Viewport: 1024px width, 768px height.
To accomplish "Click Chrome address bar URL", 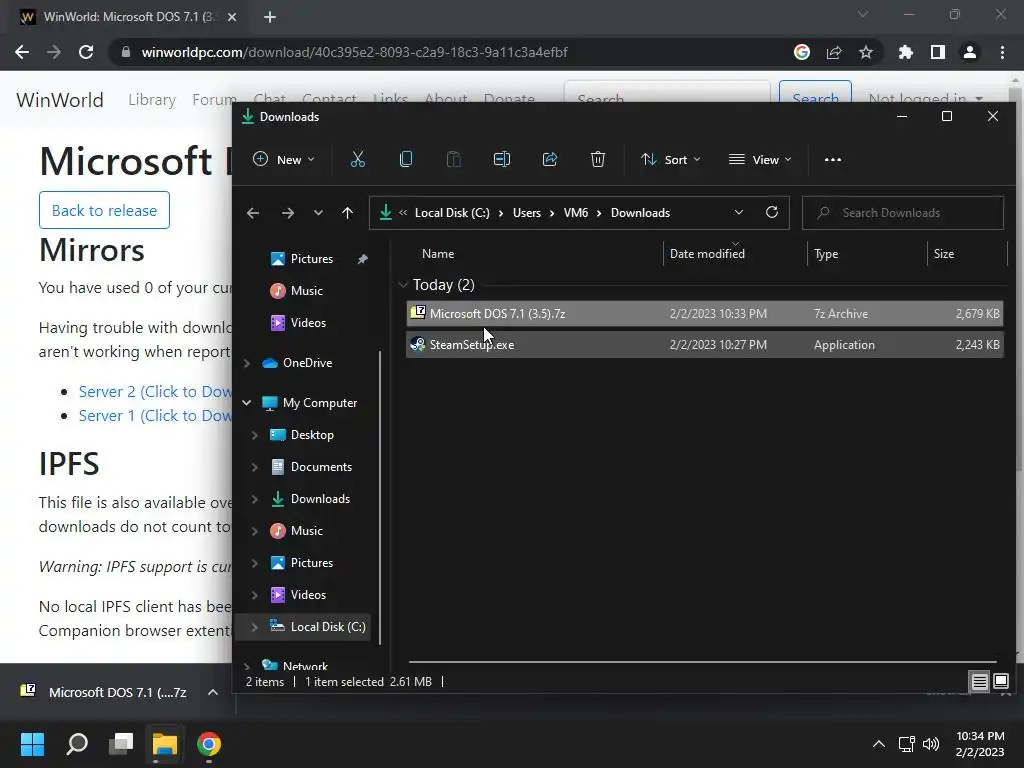I will pyautogui.click(x=355, y=52).
